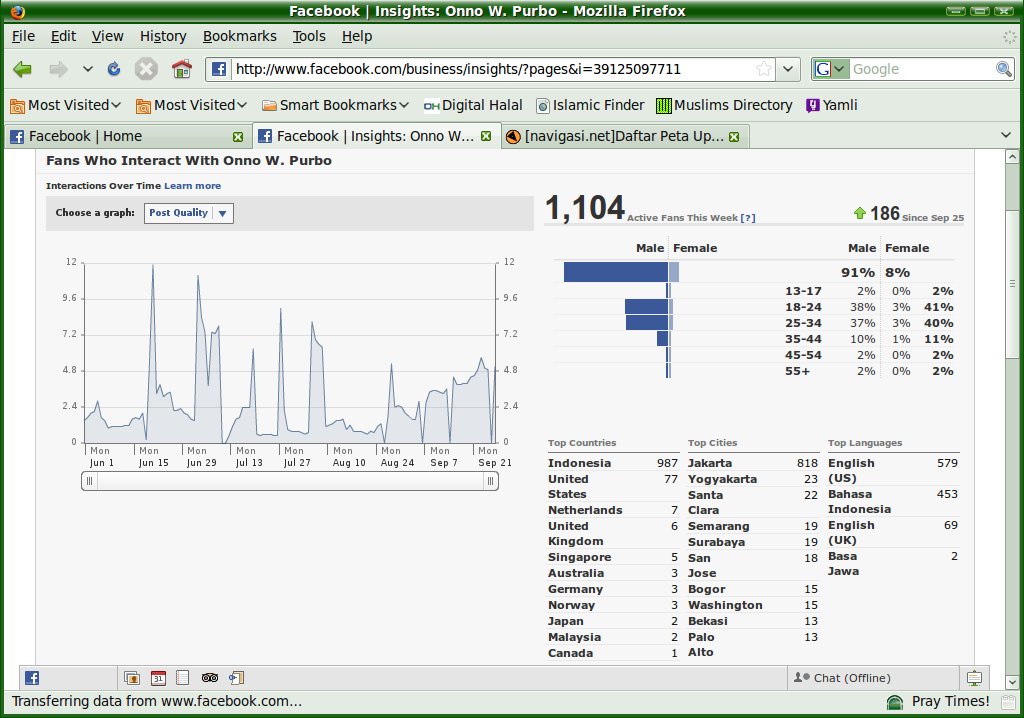The image size is (1024, 718).
Task: Click the Stop loading icon
Action: pyautogui.click(x=147, y=69)
